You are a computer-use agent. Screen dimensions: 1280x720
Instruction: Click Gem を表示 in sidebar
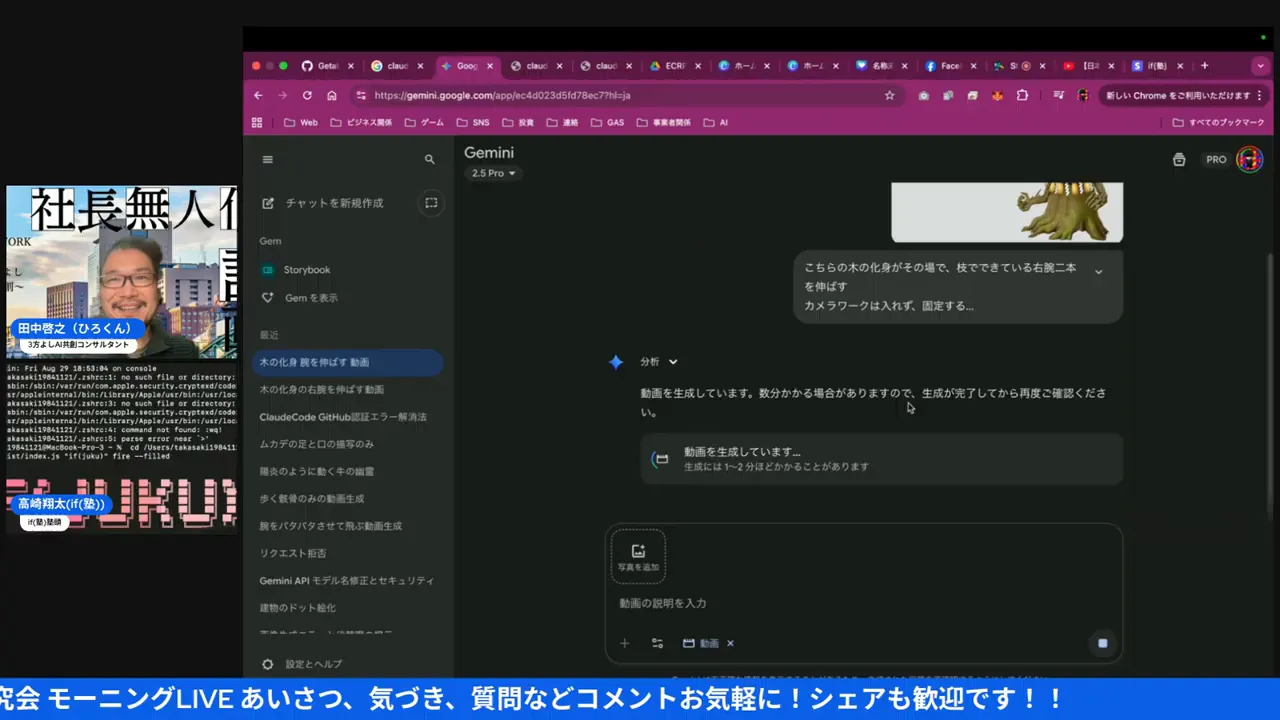[x=311, y=298]
